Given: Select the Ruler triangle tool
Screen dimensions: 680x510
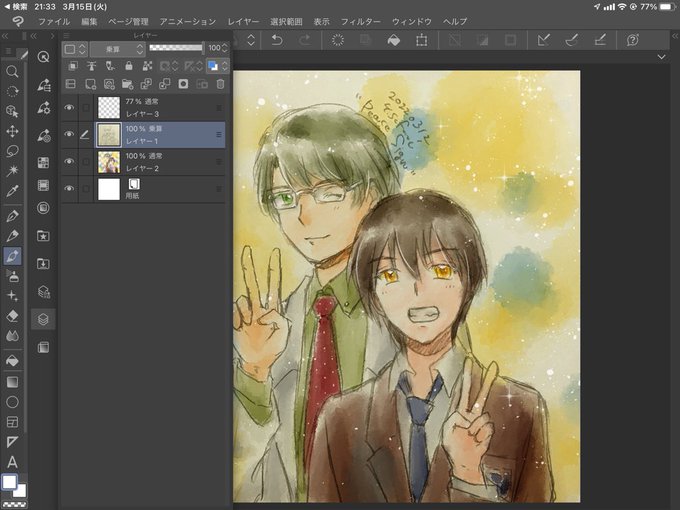Looking at the screenshot, I should click(12, 442).
